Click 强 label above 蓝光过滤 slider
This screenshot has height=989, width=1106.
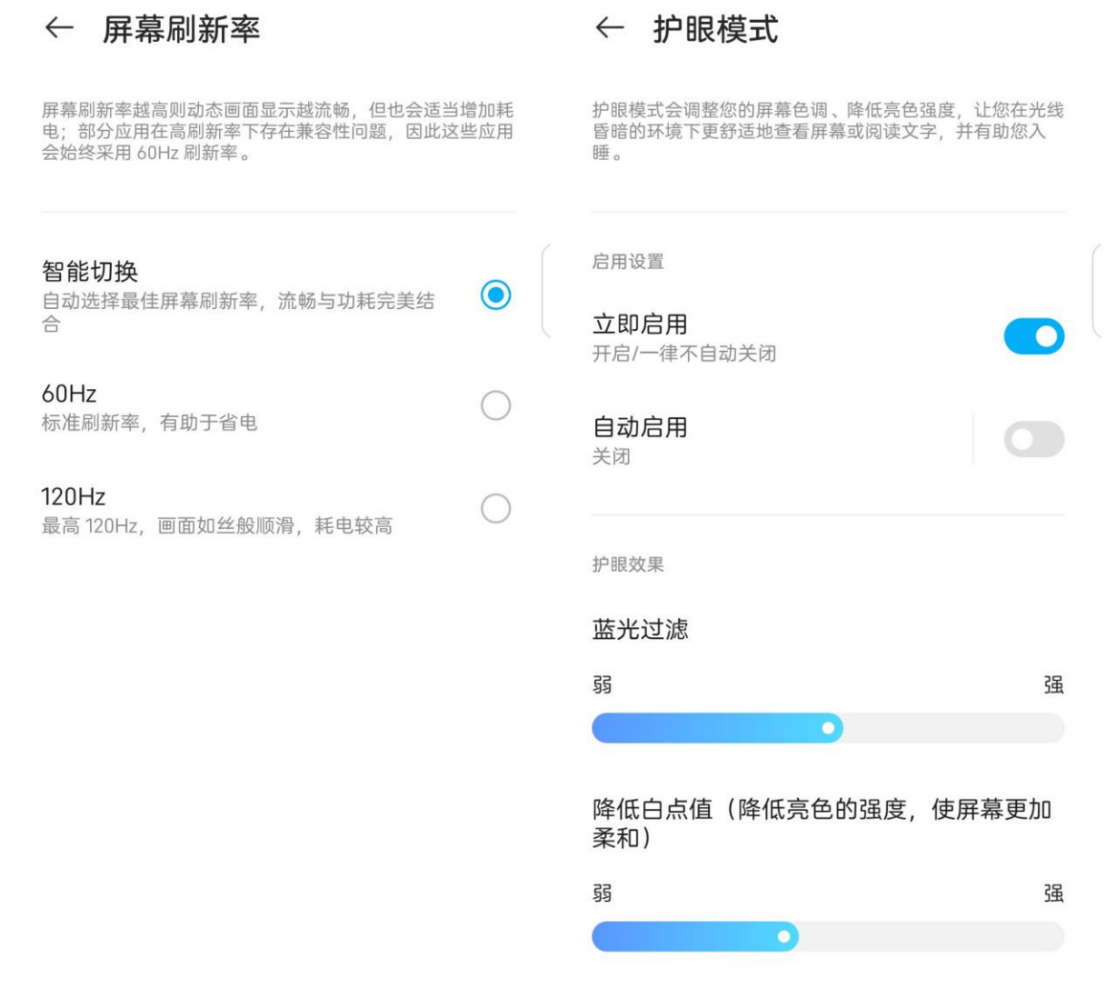click(x=1054, y=684)
